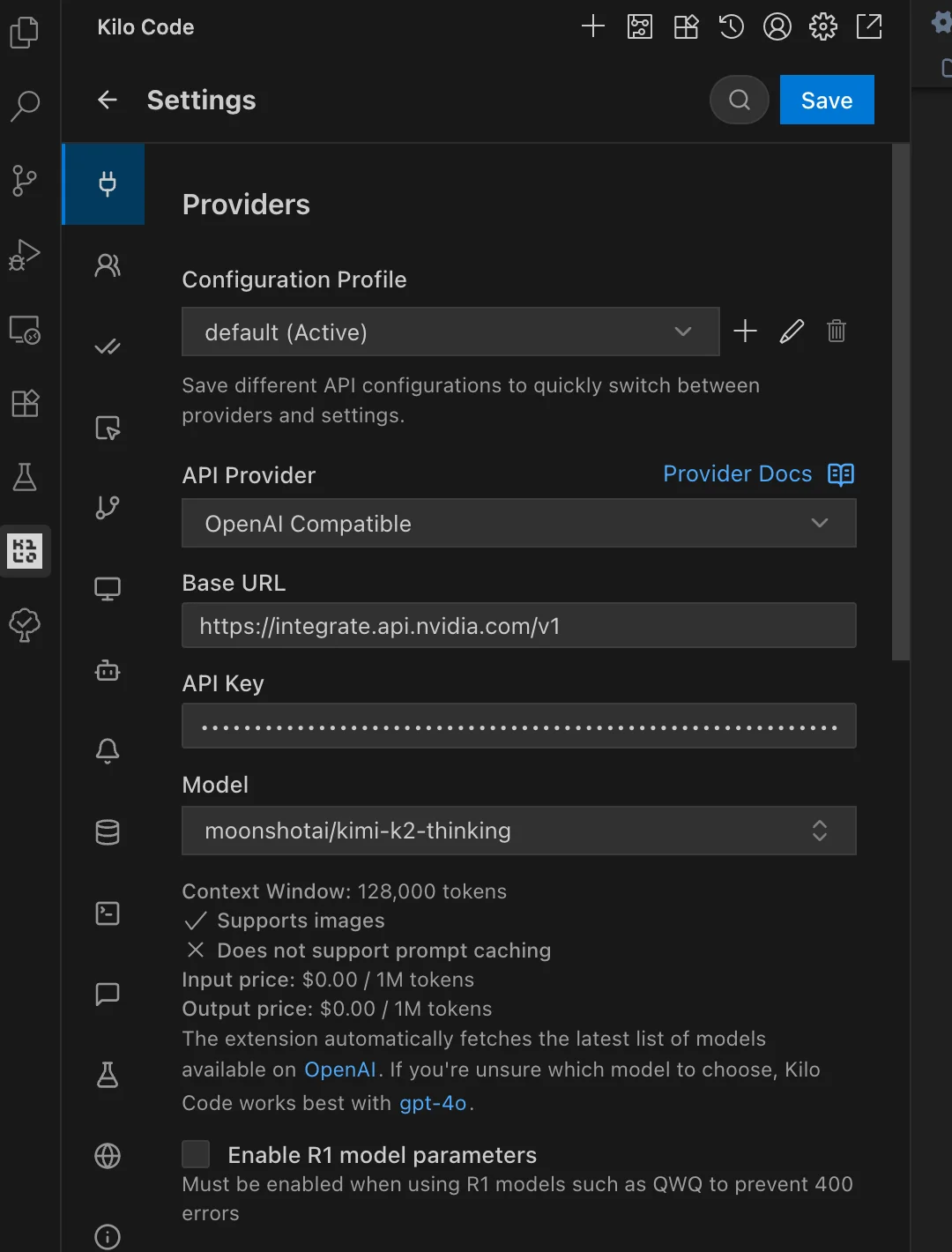952x1252 pixels.
Task: Open the auto-approve settings section
Action: tap(107, 346)
